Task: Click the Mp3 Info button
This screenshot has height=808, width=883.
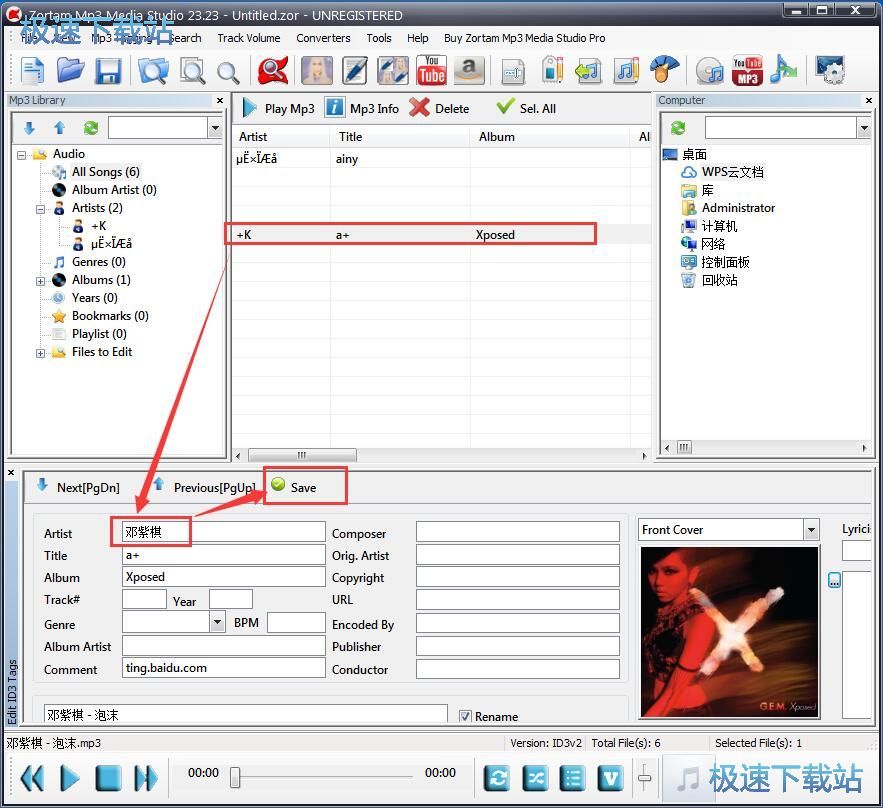Action: coord(362,108)
